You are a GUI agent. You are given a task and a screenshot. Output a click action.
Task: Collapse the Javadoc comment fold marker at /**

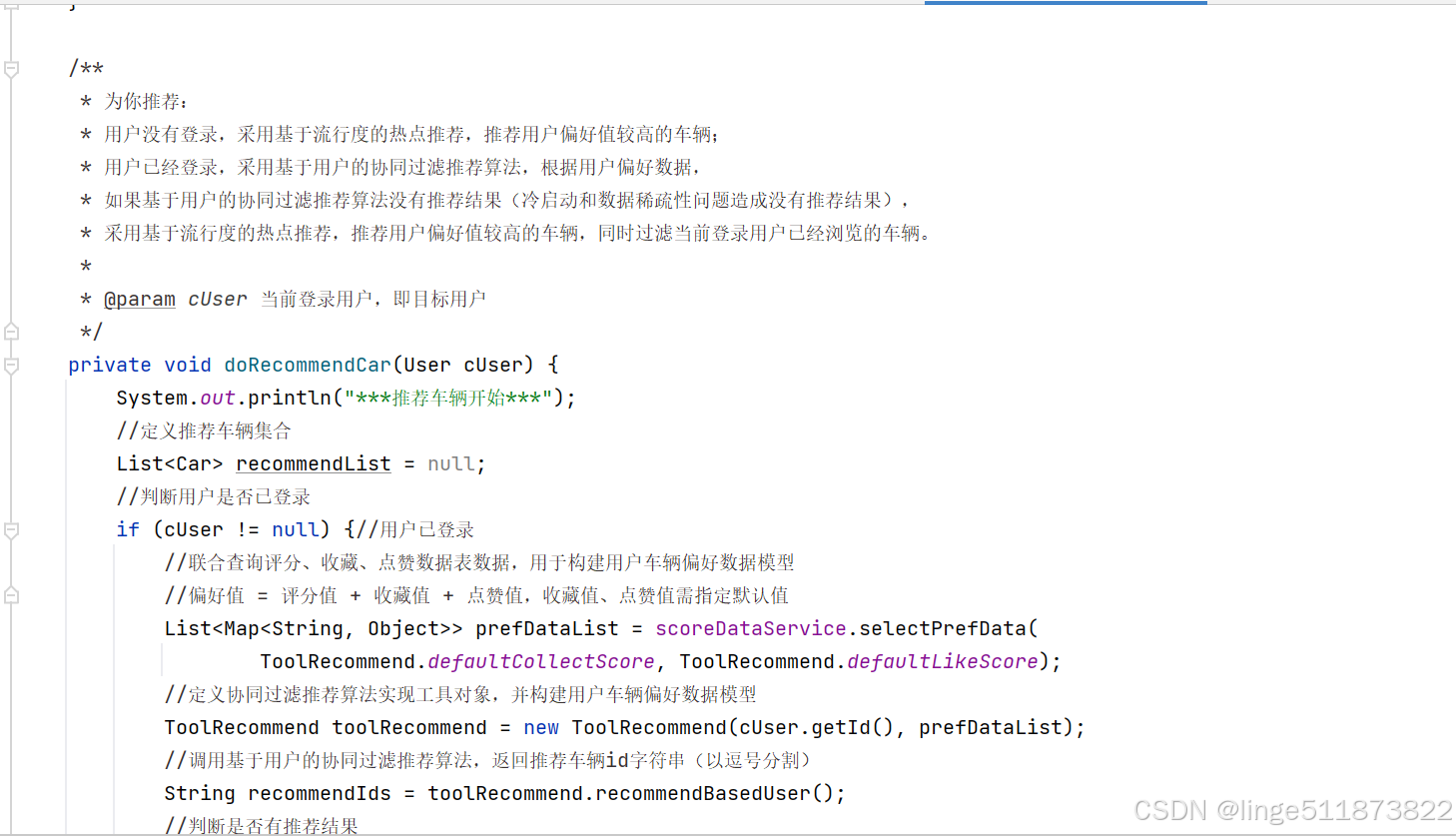point(12,69)
